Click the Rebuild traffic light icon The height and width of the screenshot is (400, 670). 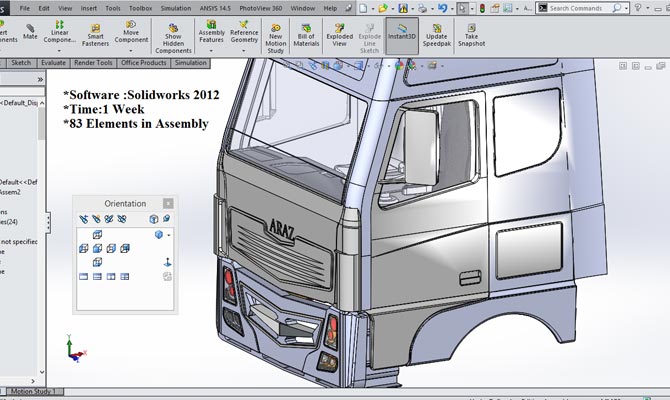tap(482, 8)
